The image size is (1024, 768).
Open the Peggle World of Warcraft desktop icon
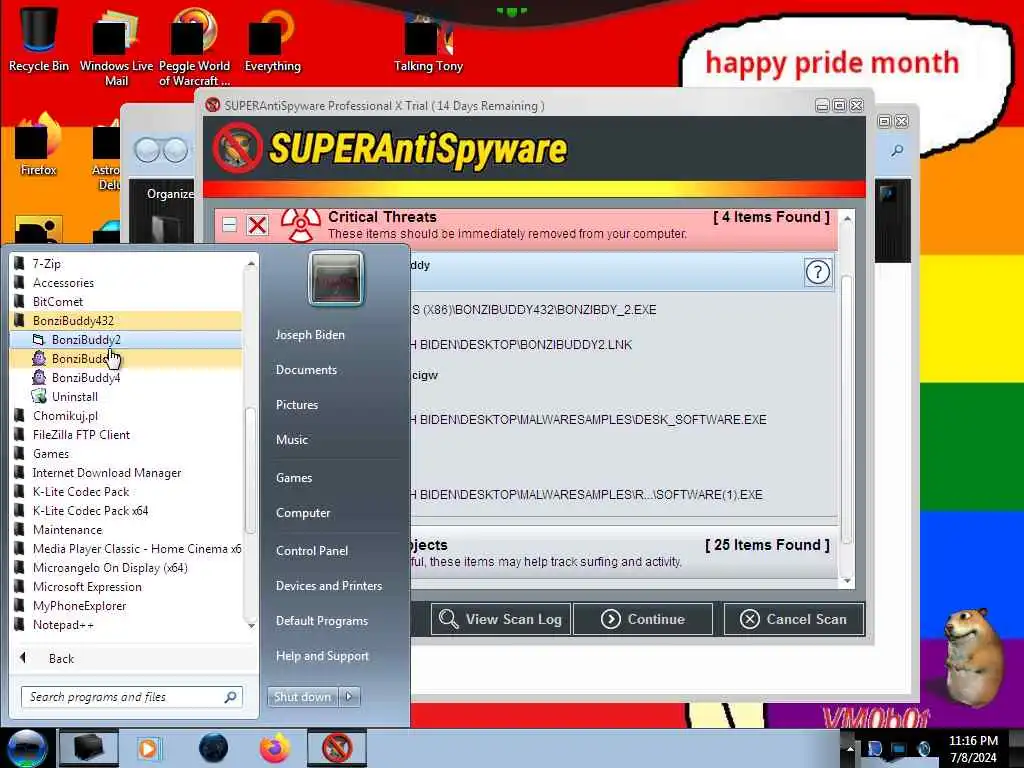pyautogui.click(x=194, y=49)
